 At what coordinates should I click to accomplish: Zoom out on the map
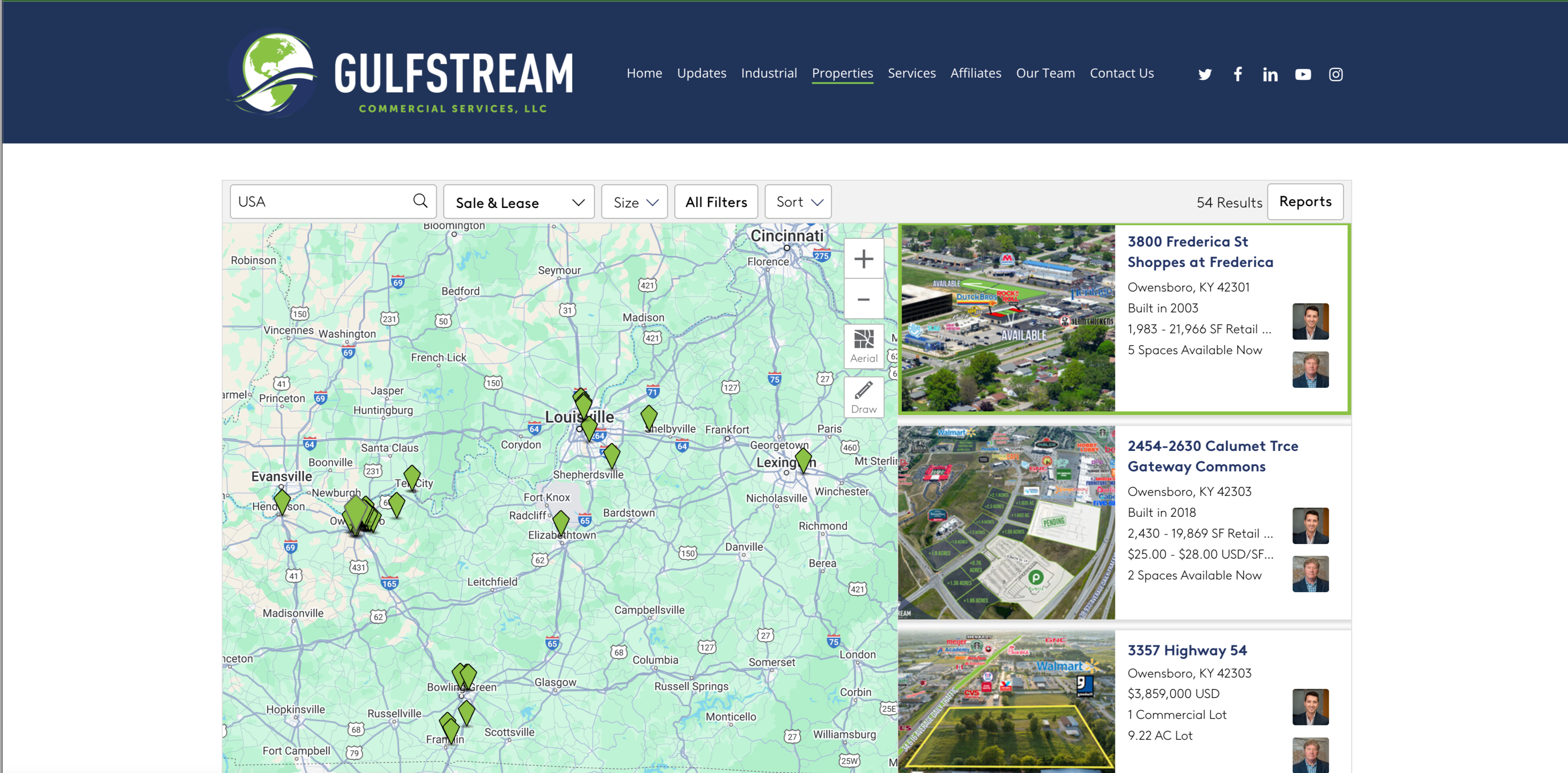point(863,299)
